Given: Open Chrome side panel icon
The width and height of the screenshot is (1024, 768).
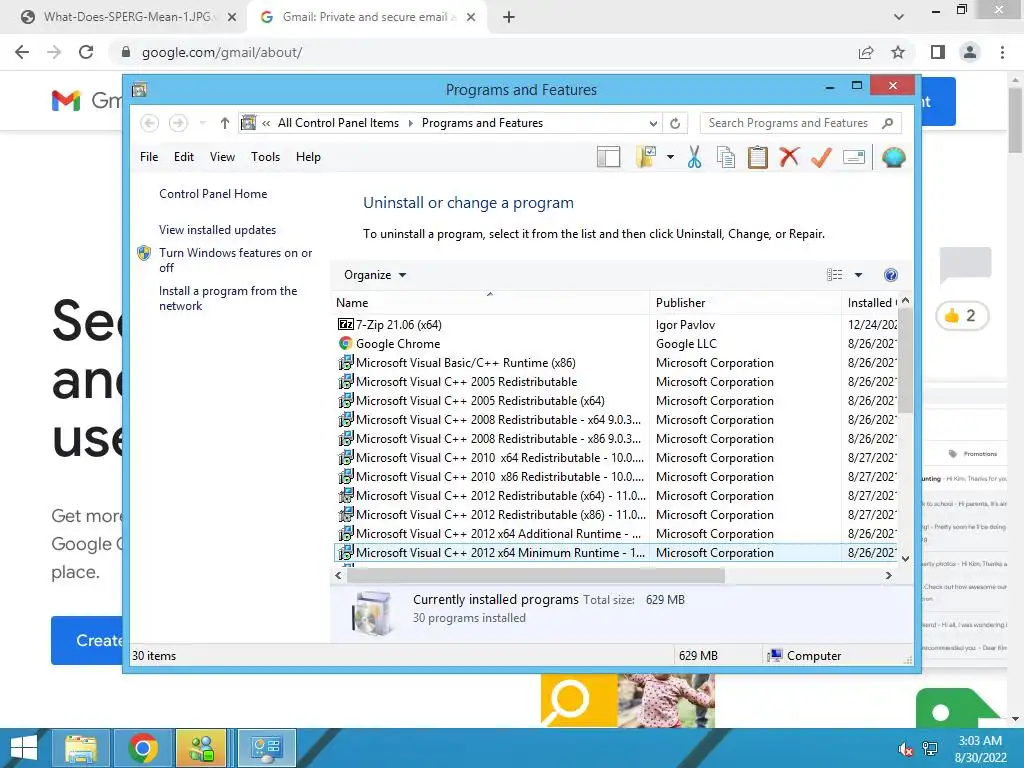Looking at the screenshot, I should [938, 52].
